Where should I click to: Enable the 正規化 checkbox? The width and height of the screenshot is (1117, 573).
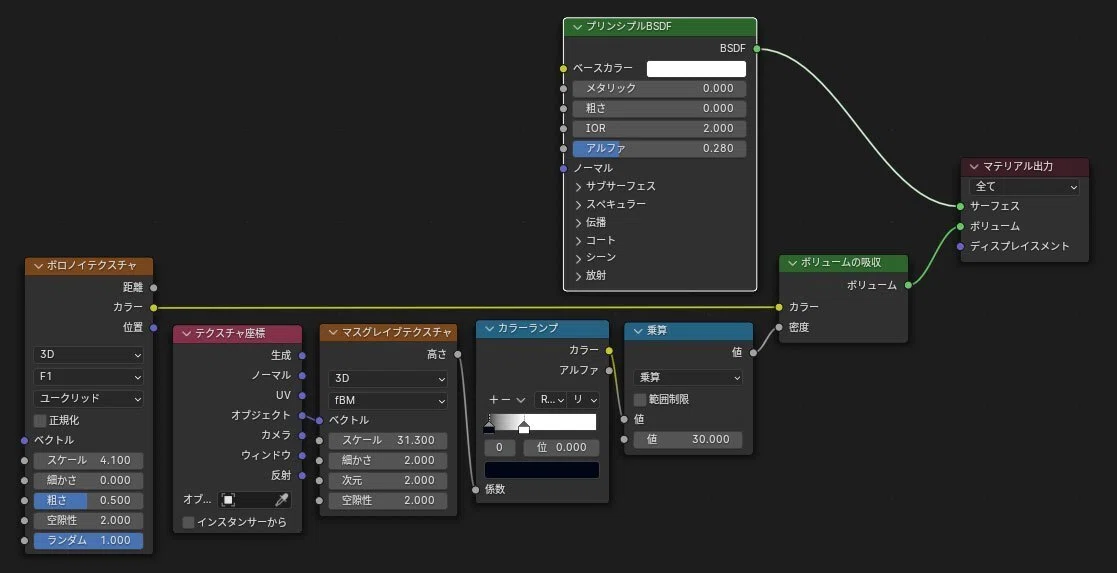point(41,420)
